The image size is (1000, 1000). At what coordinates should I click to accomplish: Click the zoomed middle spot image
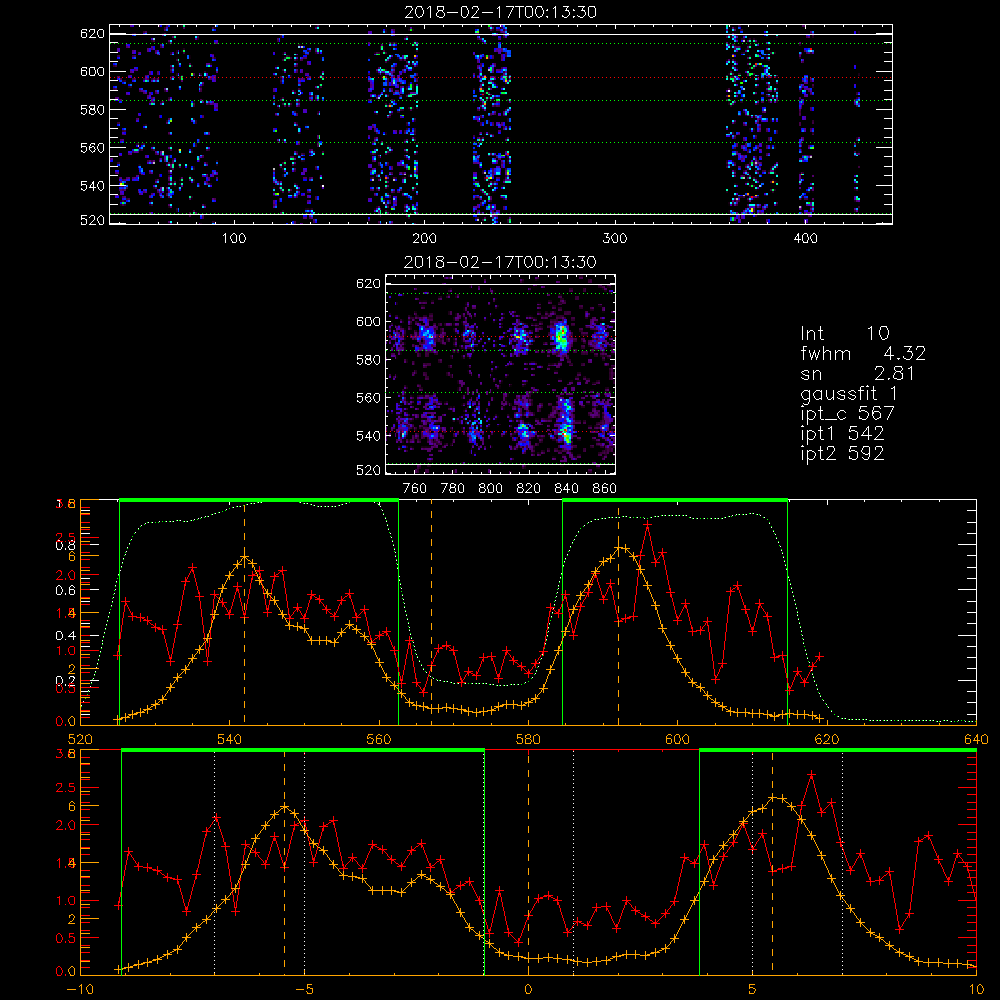(501, 374)
